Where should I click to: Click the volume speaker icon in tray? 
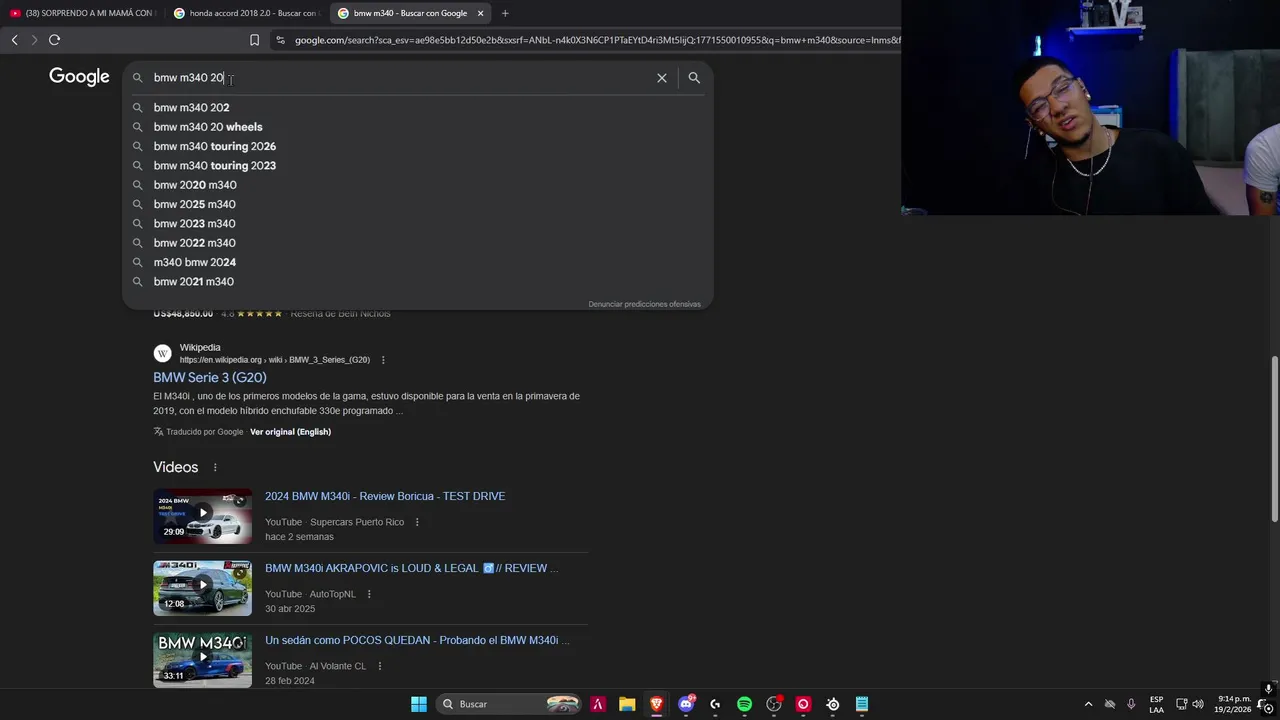(x=1198, y=704)
